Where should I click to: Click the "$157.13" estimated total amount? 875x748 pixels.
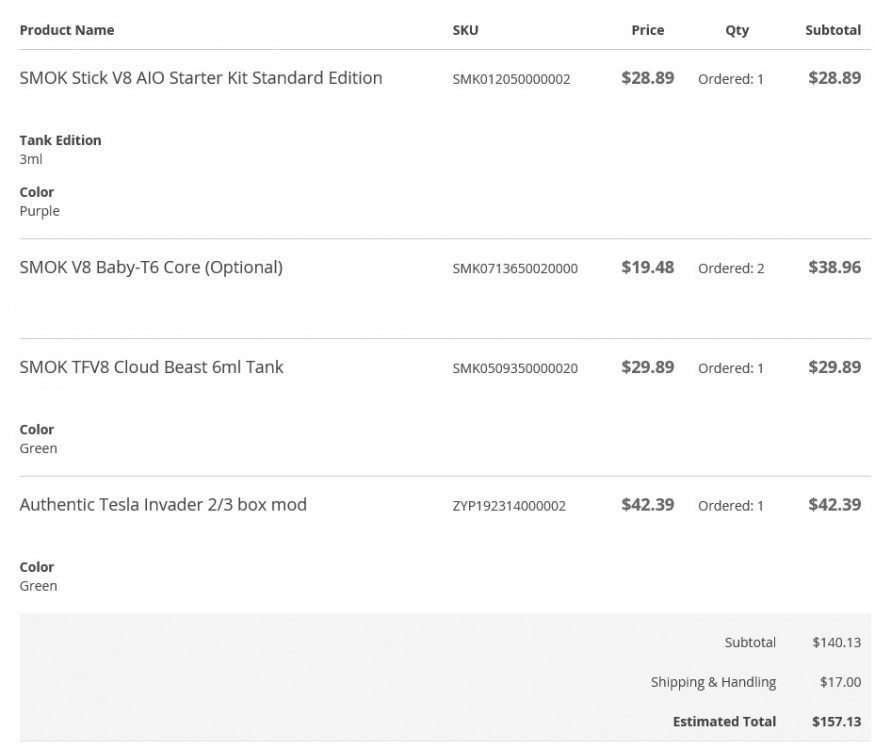[x=836, y=722]
